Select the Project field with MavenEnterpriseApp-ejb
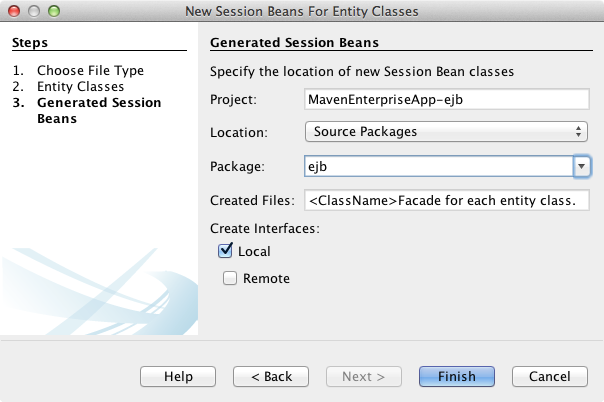 (x=446, y=99)
